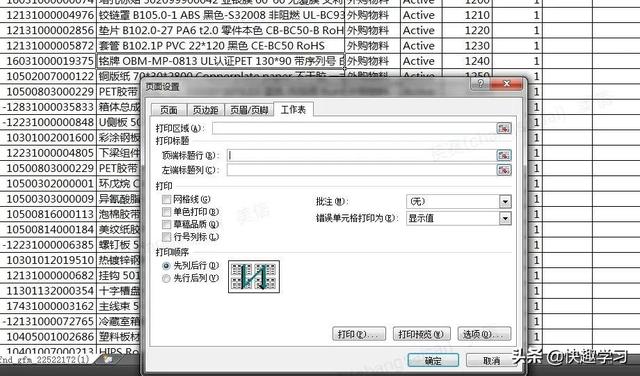Image resolution: width=640 pixels, height=376 pixels.
Task: Click the print order preview diagram
Action: coord(254,277)
